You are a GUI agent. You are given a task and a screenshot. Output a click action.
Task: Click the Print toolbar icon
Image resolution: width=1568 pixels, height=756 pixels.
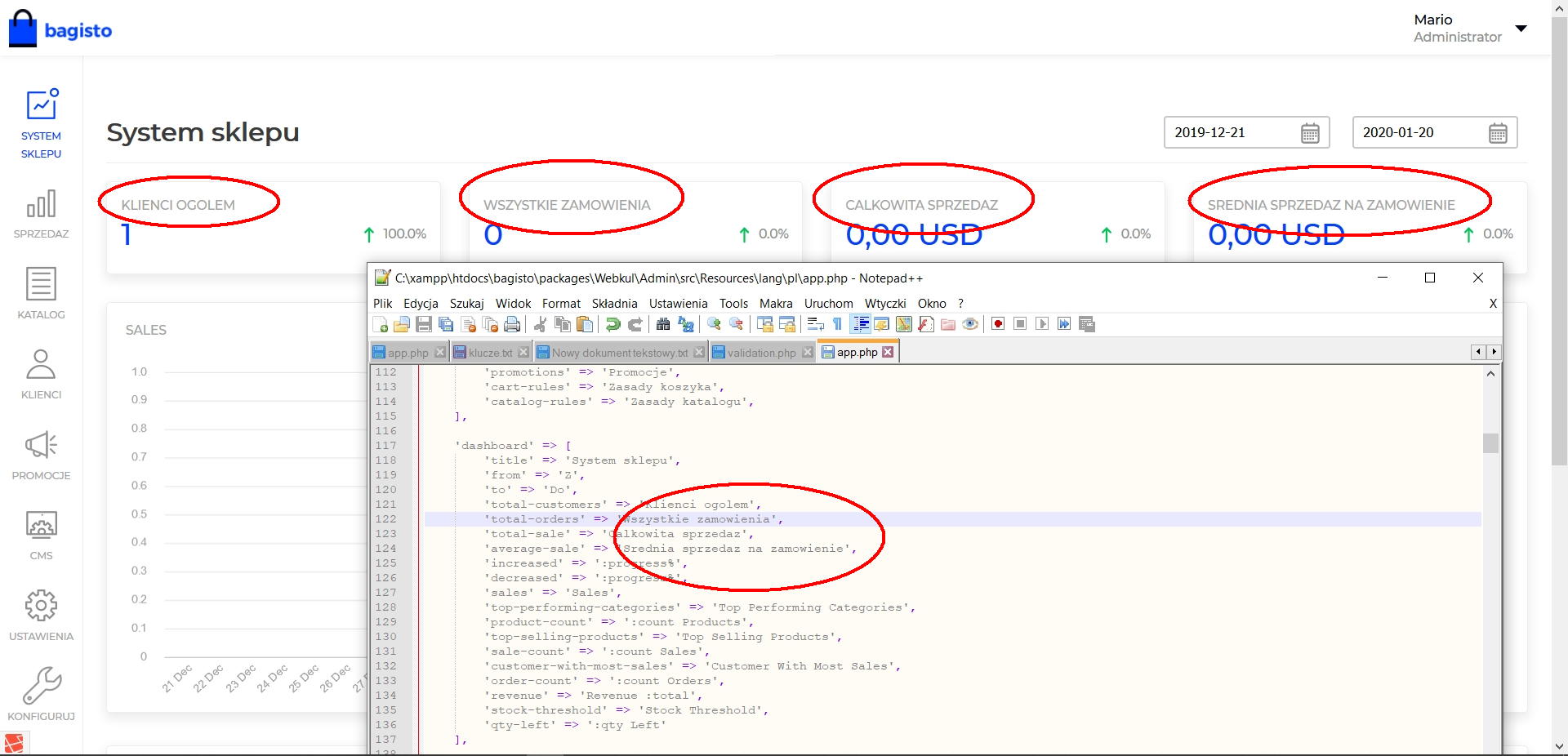(x=512, y=324)
